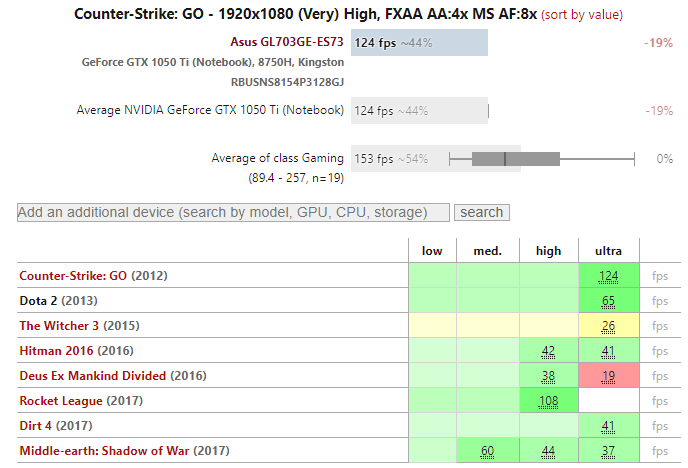Click the Asus GL703GE 124 fps bar
This screenshot has width=688, height=468.
419,43
